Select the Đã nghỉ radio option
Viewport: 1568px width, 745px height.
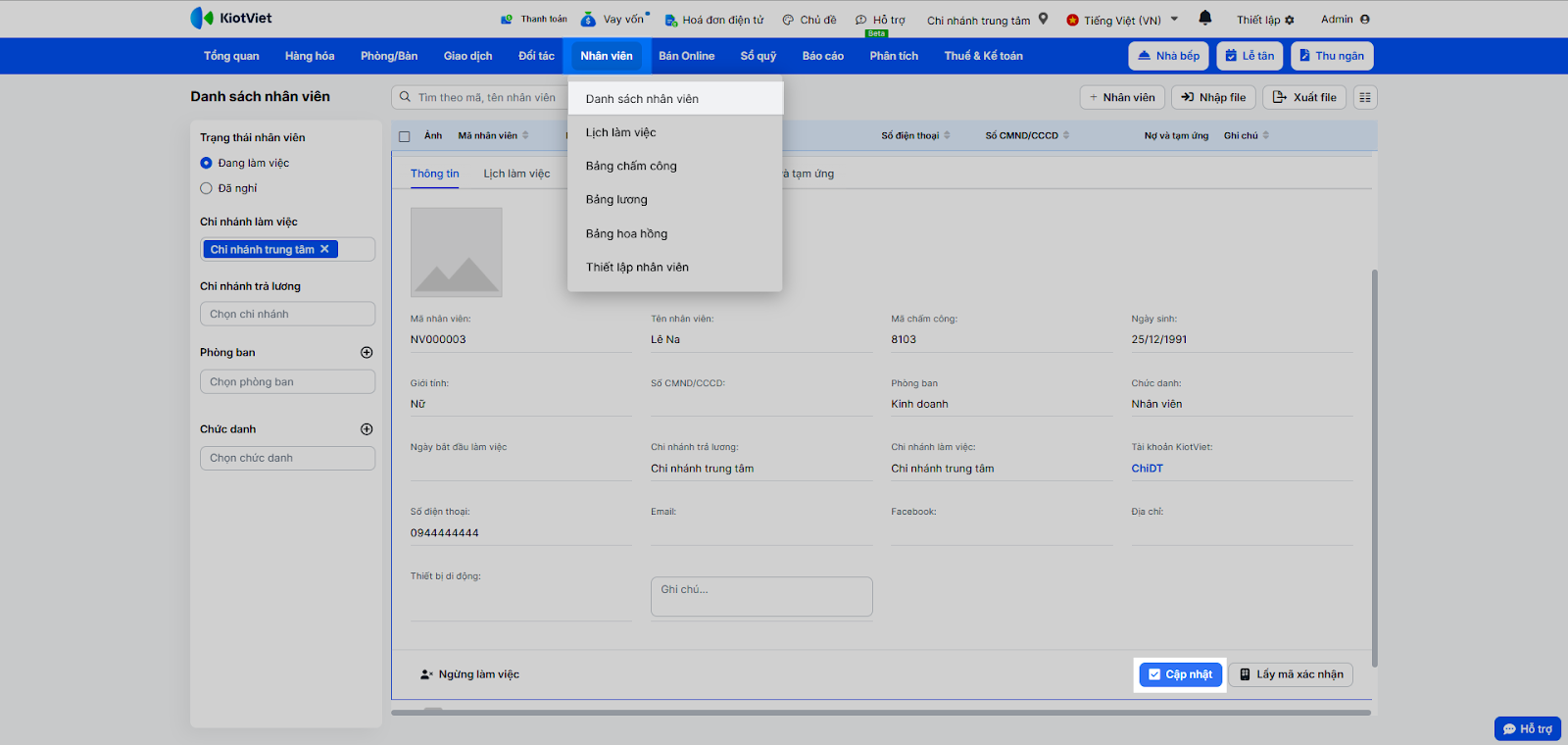[x=206, y=188]
